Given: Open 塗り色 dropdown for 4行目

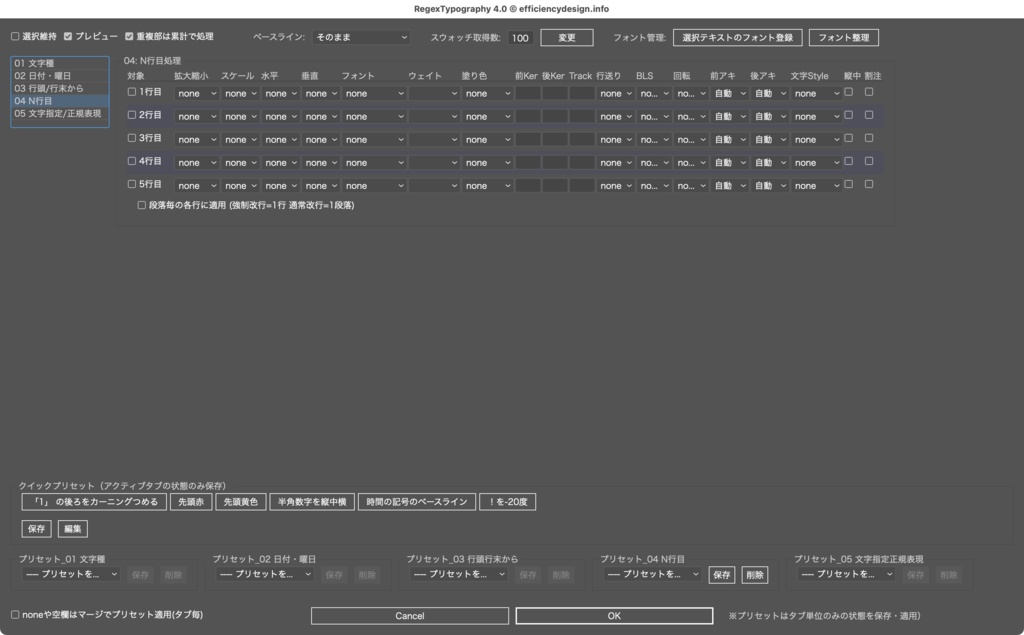Looking at the screenshot, I should pyautogui.click(x=487, y=163).
